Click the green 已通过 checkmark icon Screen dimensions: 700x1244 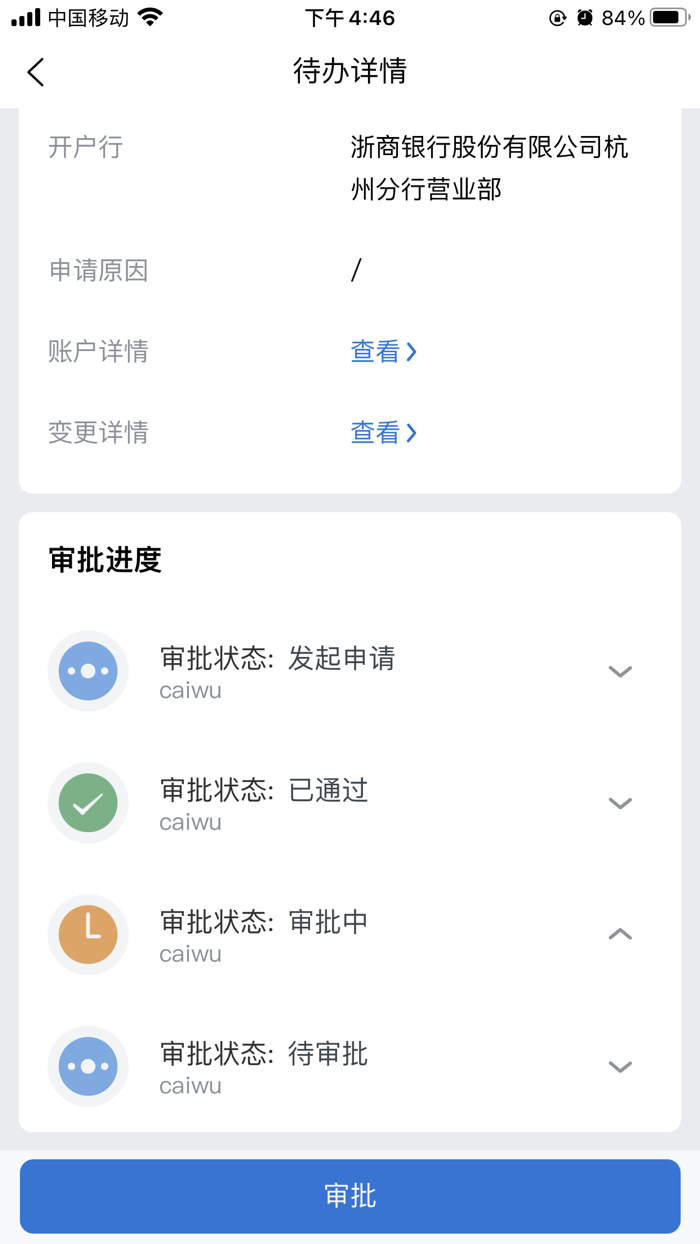(x=88, y=803)
